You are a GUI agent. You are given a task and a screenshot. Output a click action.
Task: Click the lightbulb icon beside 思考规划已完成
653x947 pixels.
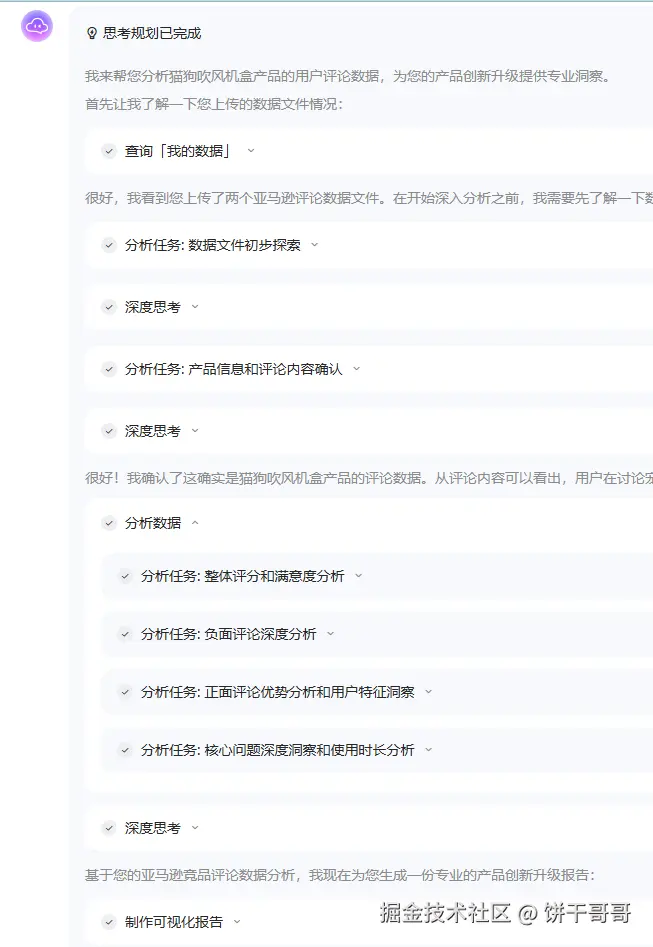pyautogui.click(x=92, y=33)
